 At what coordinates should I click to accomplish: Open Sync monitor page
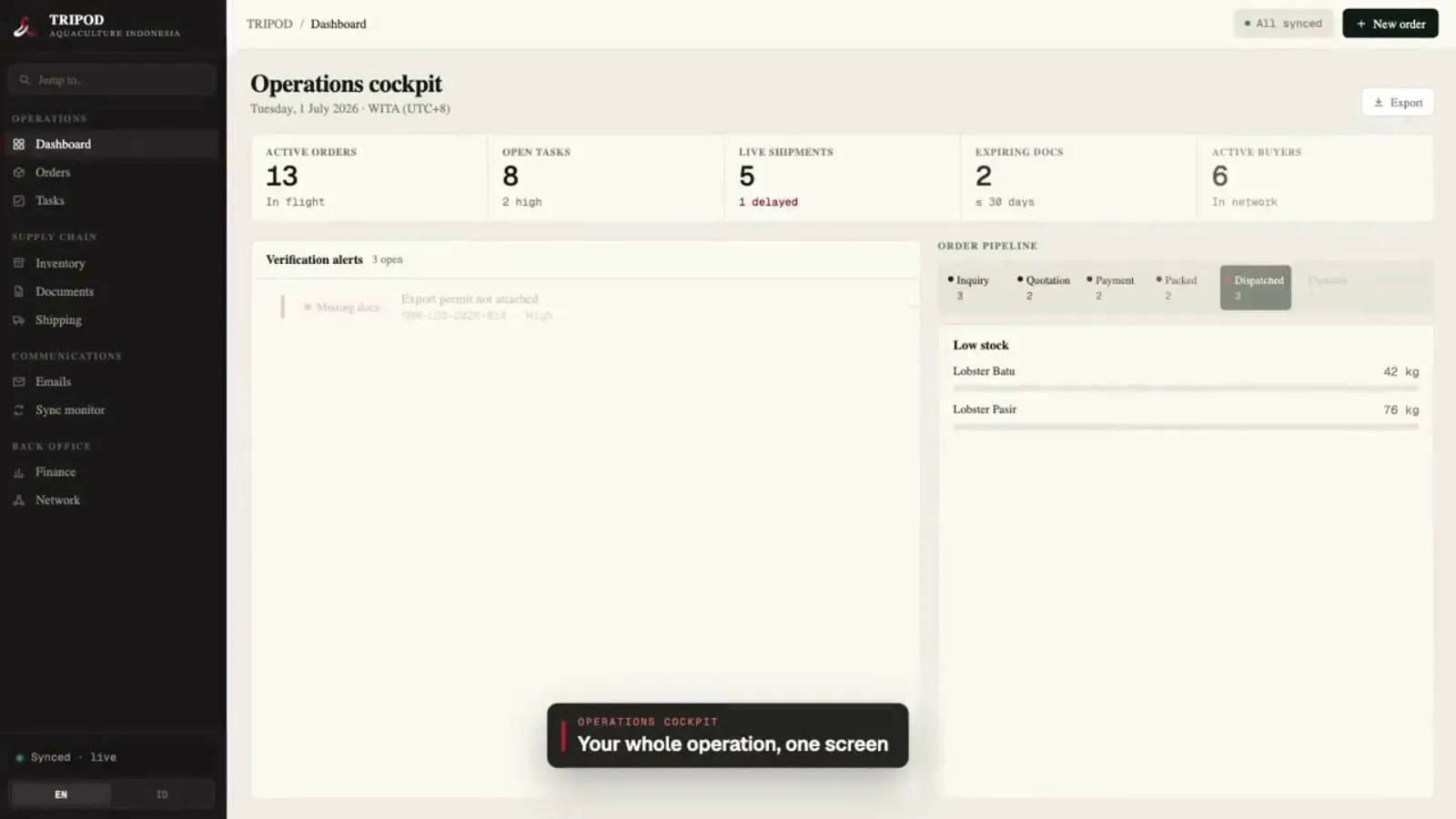click(x=113, y=409)
